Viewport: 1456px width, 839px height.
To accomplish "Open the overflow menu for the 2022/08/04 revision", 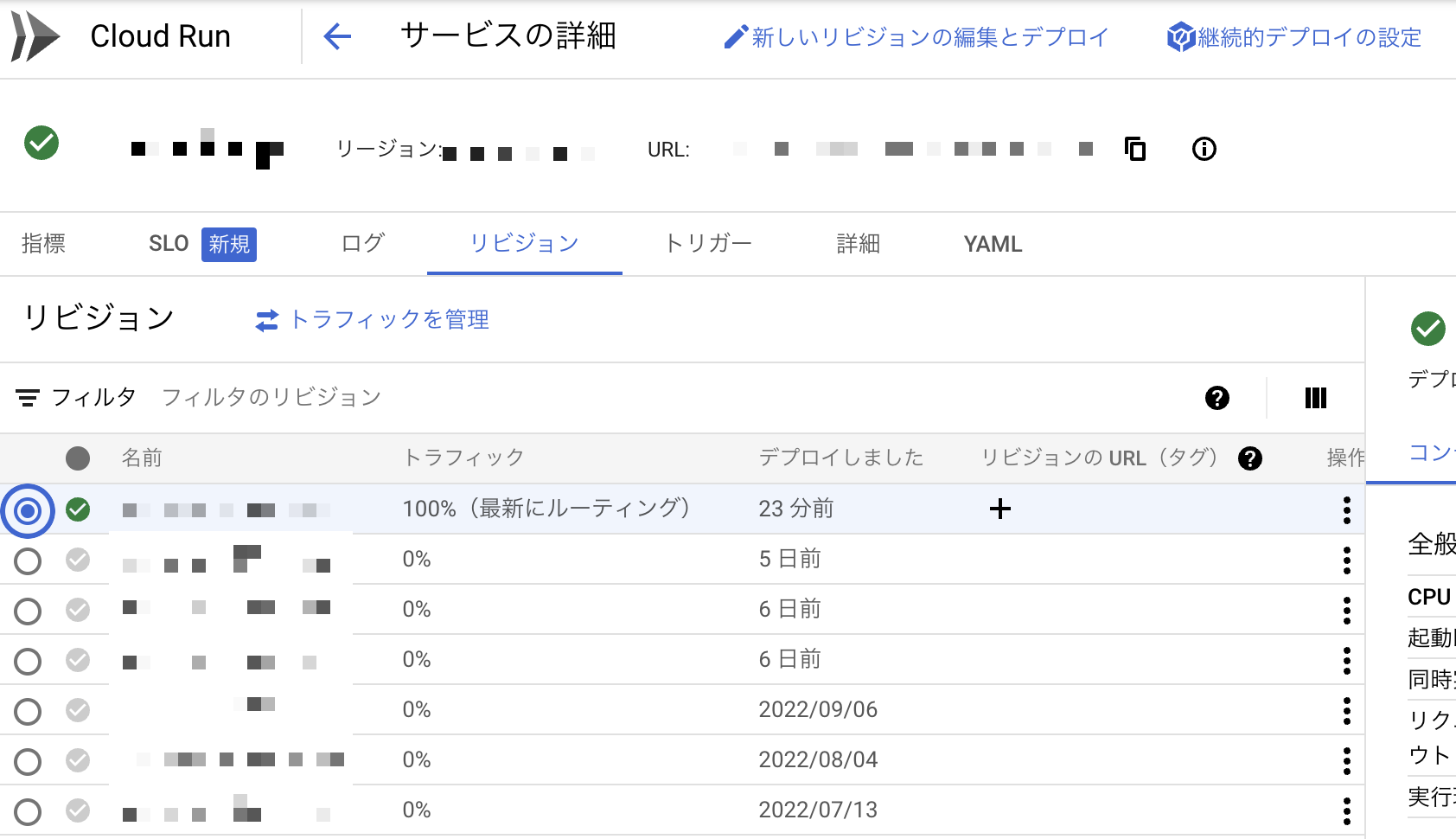I will click(x=1346, y=760).
